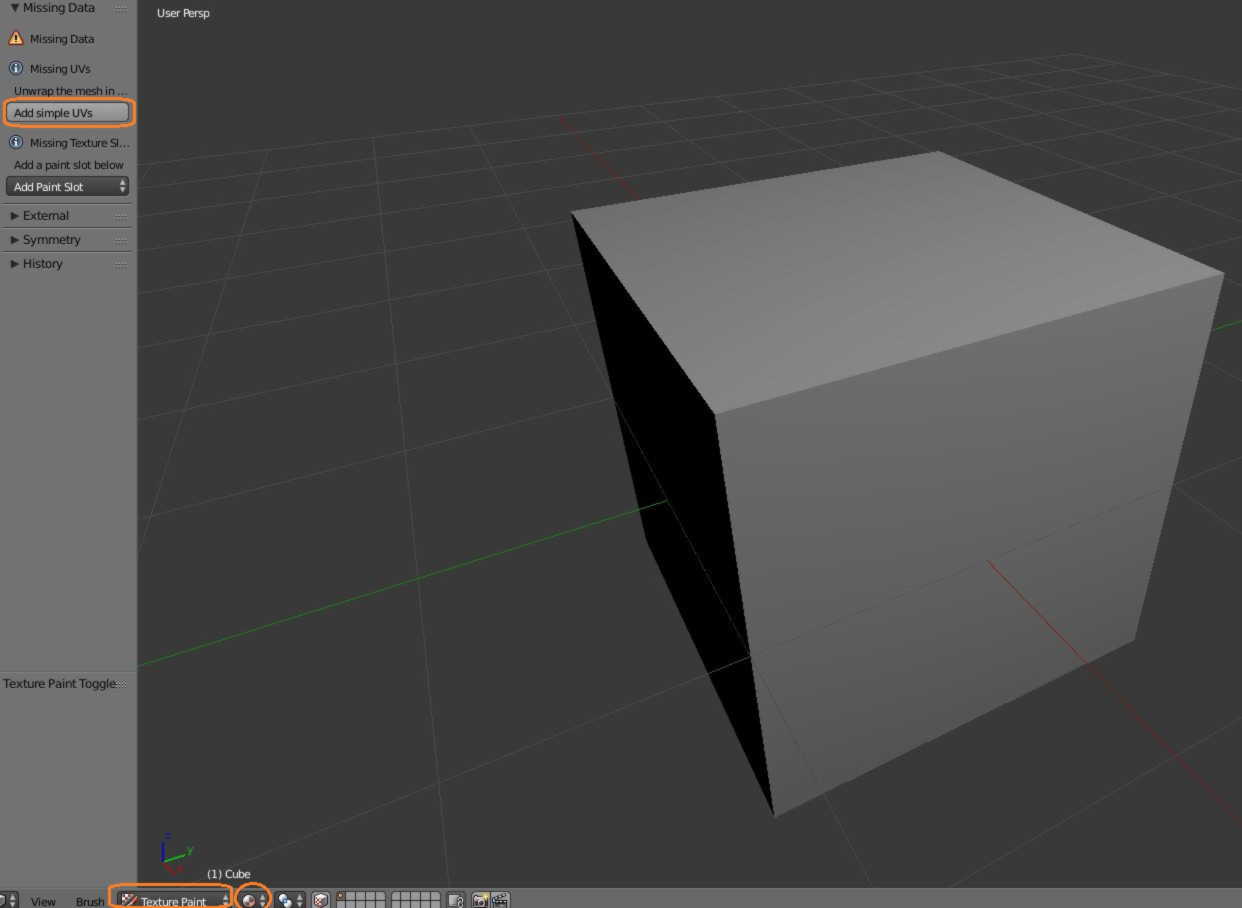
Task: Open the View menu in the header
Action: point(43,901)
